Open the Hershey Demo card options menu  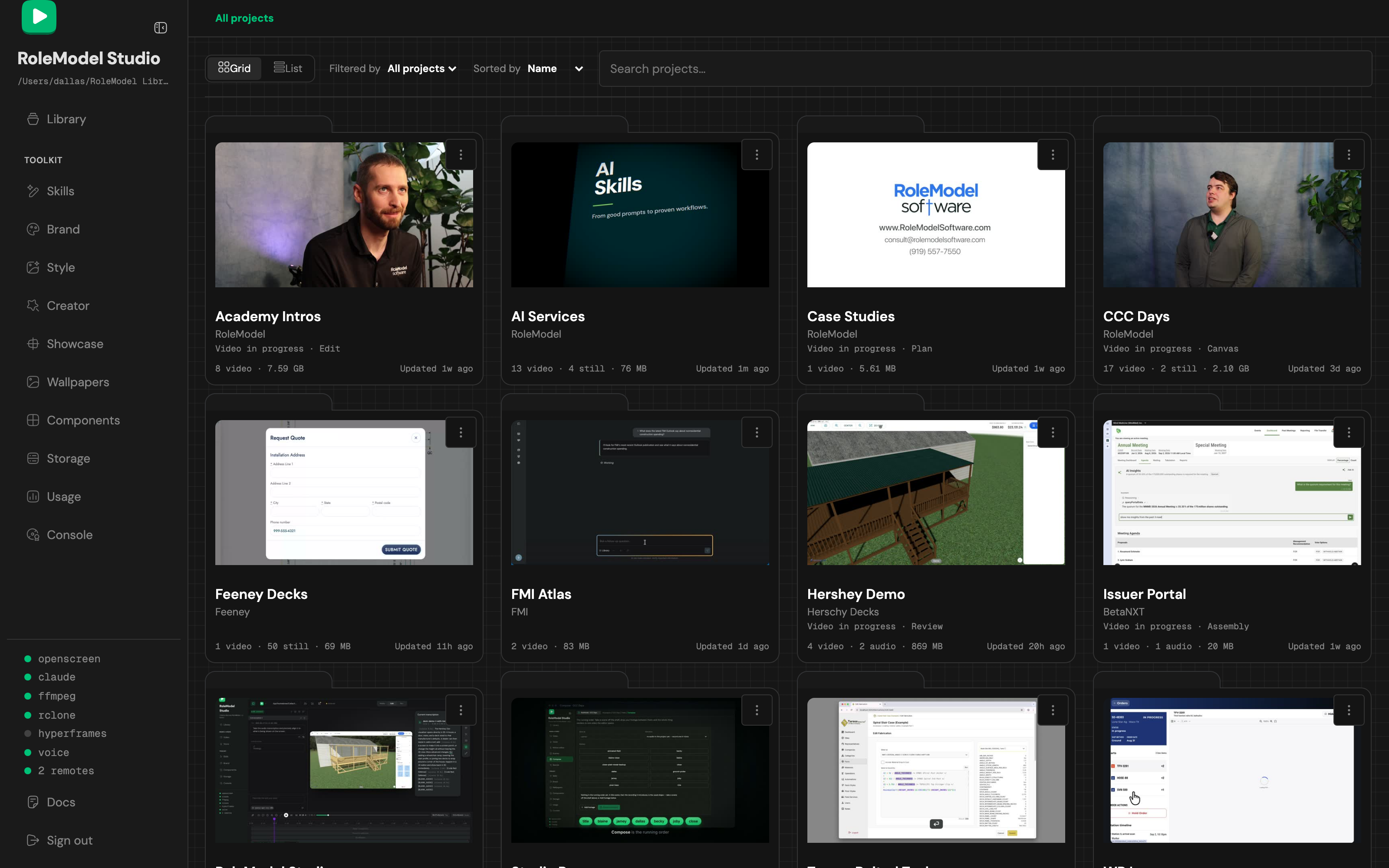(1053, 432)
